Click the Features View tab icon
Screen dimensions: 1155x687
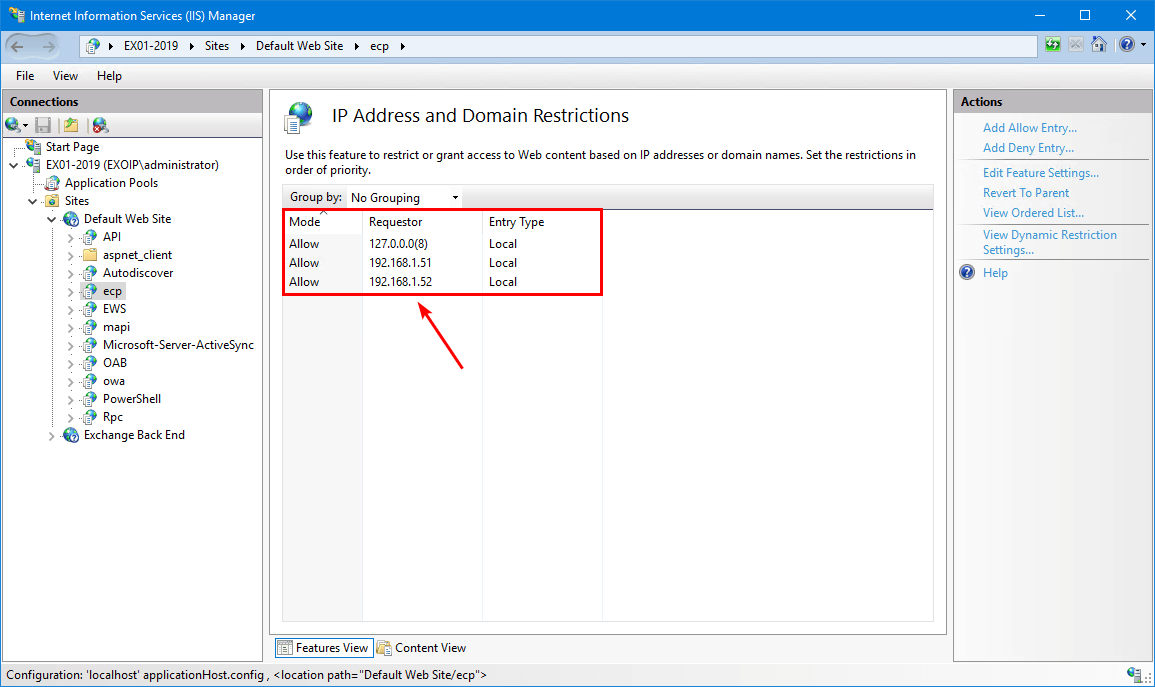coord(285,648)
